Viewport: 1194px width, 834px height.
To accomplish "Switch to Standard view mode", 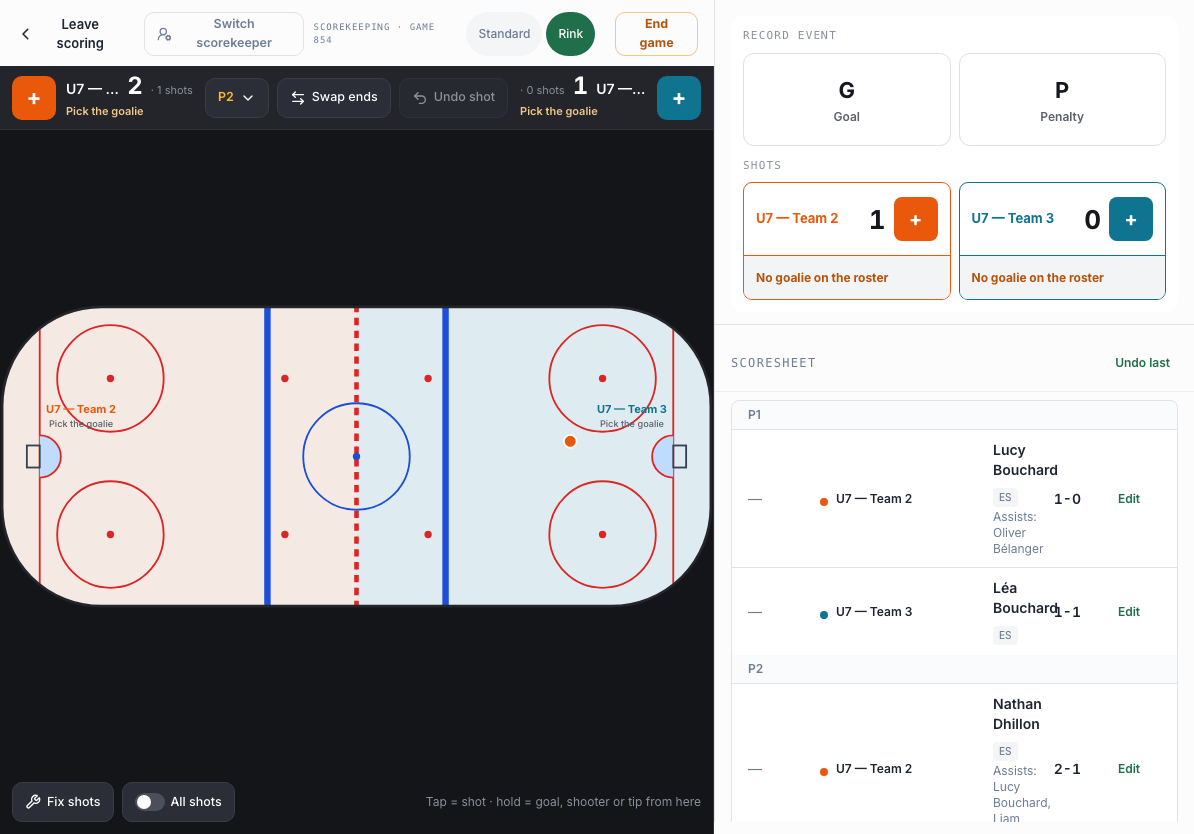I will [x=504, y=34].
